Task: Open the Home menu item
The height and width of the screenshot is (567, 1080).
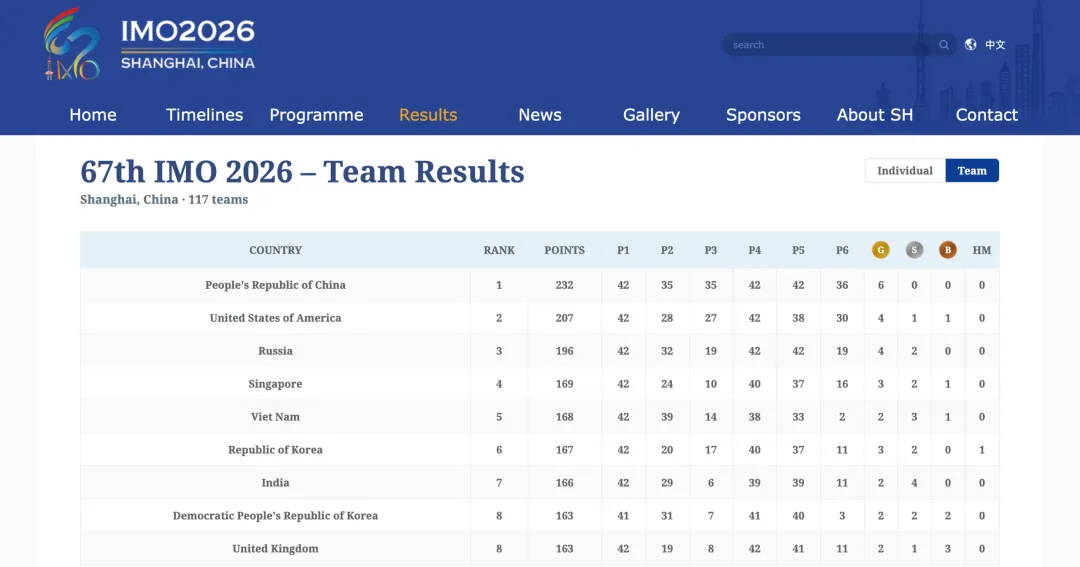Action: [93, 115]
